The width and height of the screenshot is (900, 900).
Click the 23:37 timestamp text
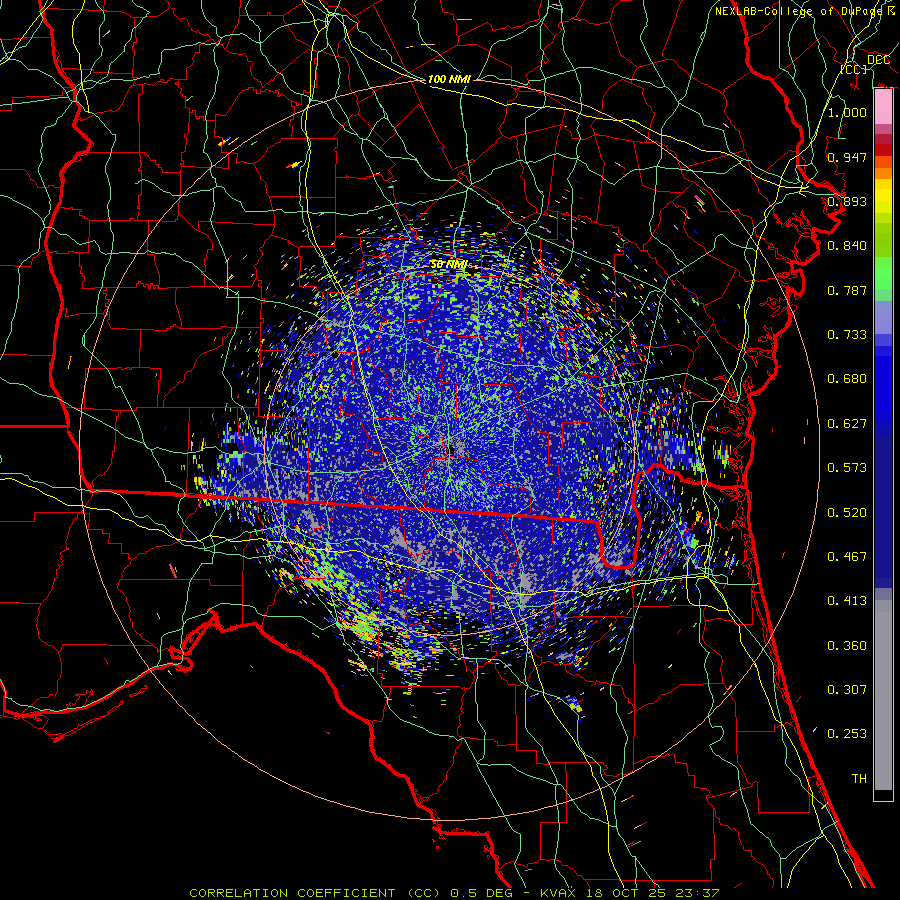[695, 893]
